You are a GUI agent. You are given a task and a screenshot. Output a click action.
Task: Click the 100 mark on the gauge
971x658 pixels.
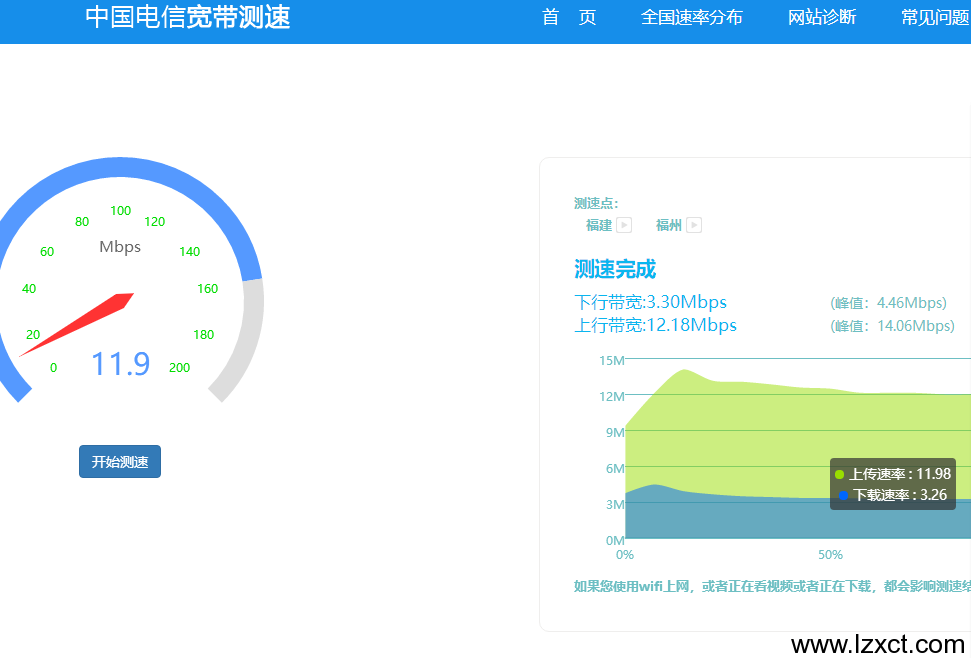point(121,210)
